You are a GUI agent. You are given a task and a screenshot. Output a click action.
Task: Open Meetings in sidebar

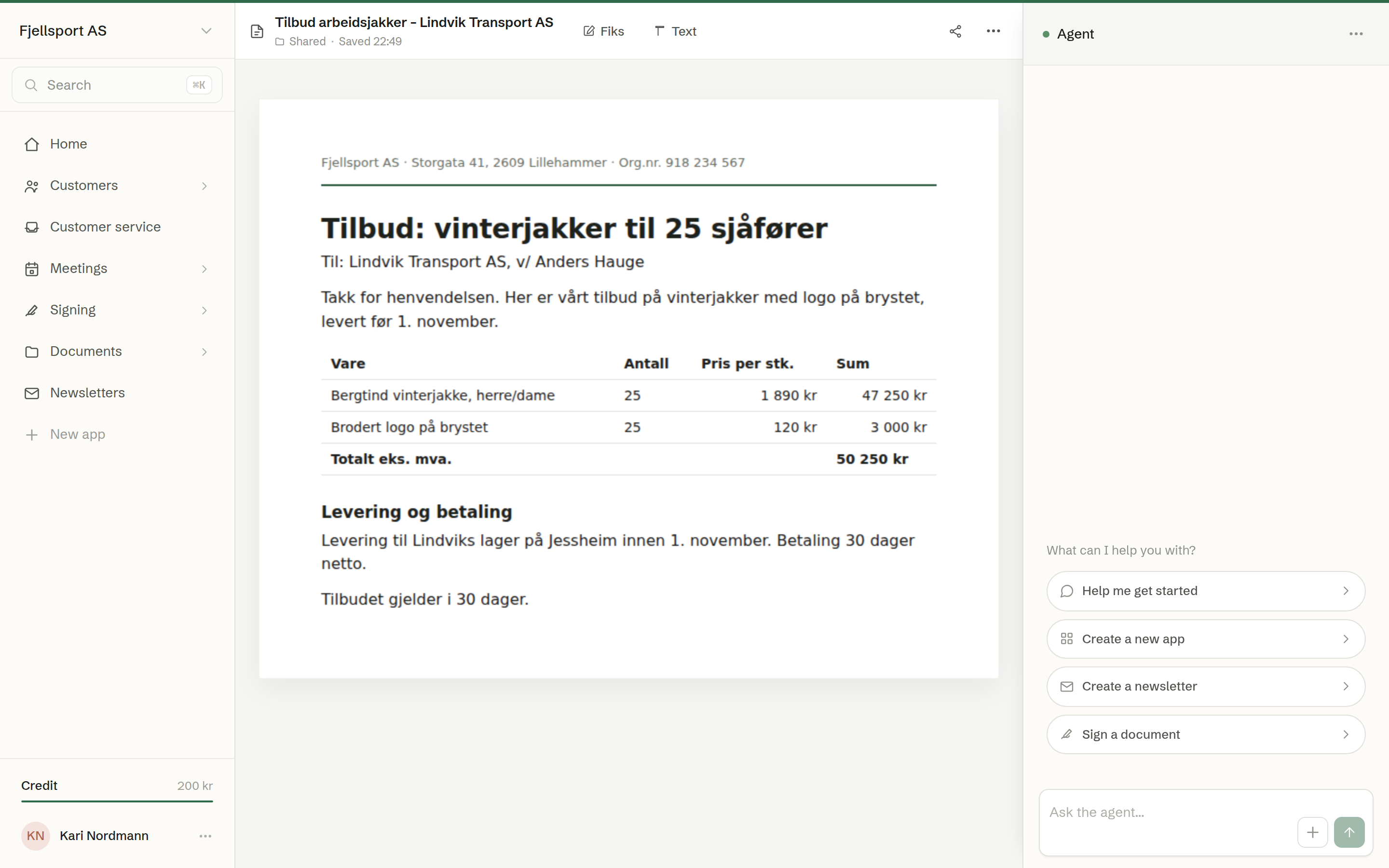tap(117, 269)
